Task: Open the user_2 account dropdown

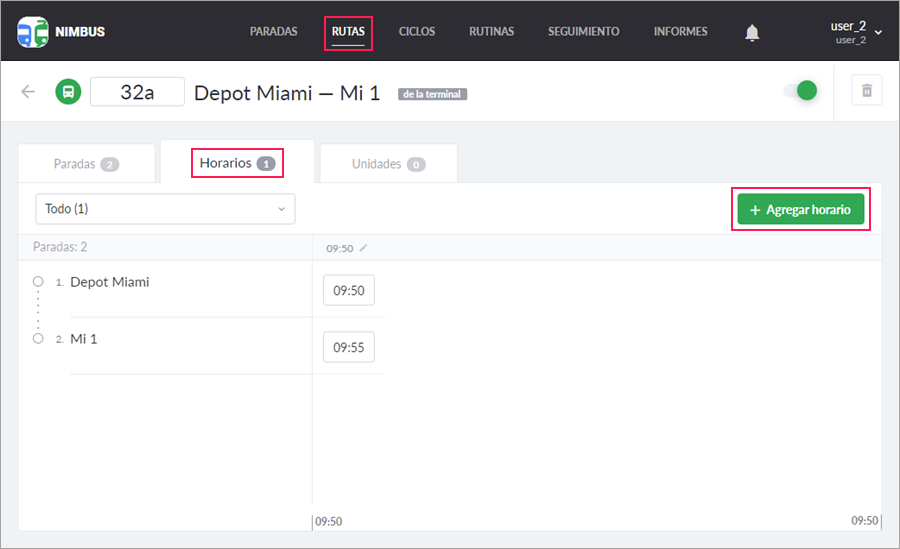Action: point(855,32)
